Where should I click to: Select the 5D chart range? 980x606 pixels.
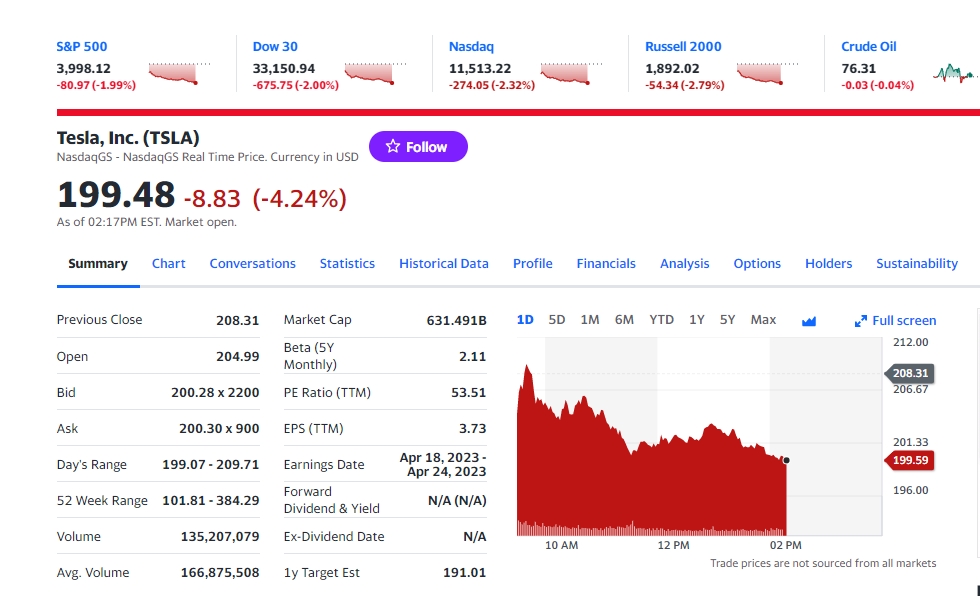(557, 320)
